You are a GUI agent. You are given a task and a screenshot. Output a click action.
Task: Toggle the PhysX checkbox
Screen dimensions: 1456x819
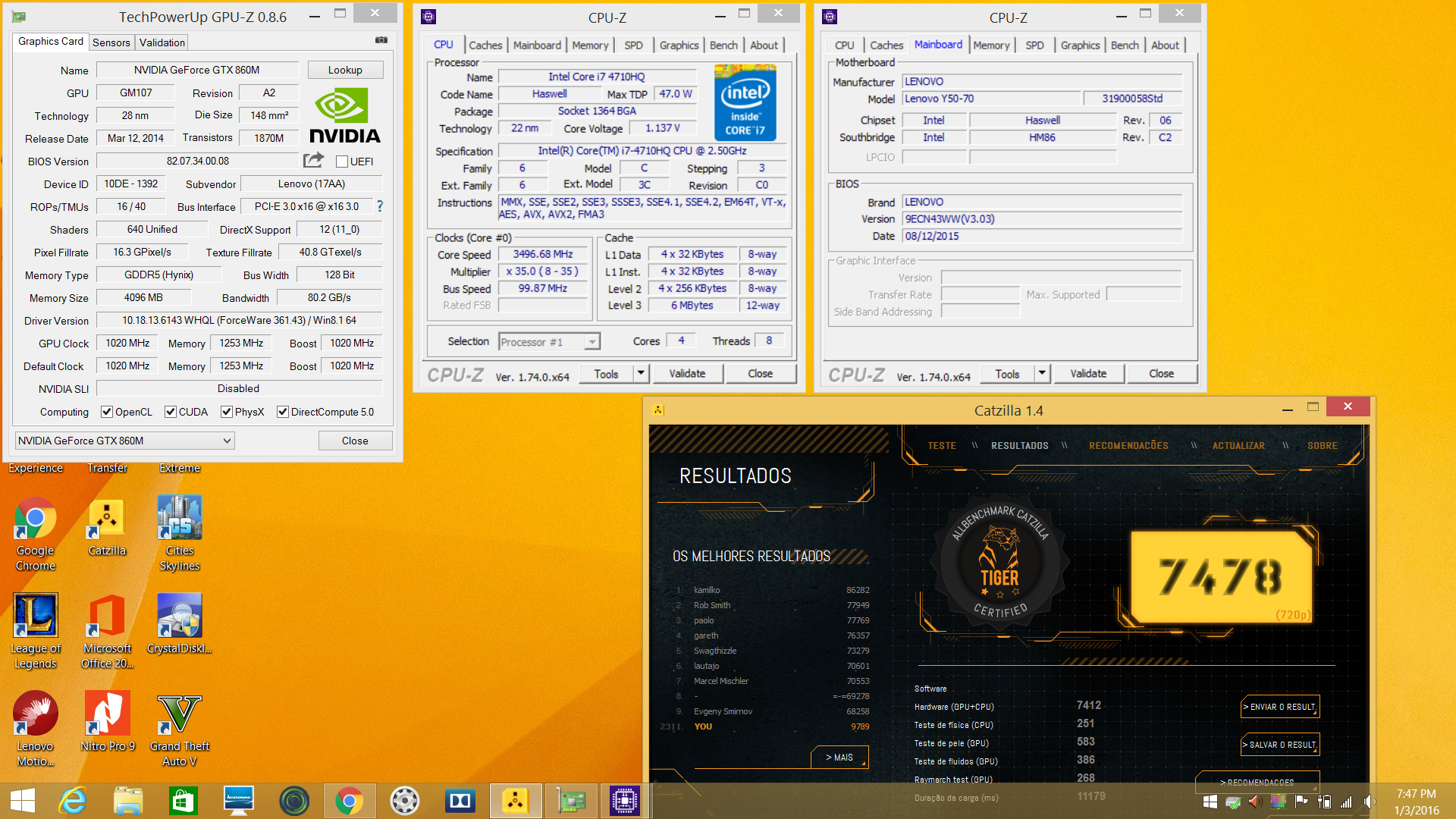click(x=226, y=412)
